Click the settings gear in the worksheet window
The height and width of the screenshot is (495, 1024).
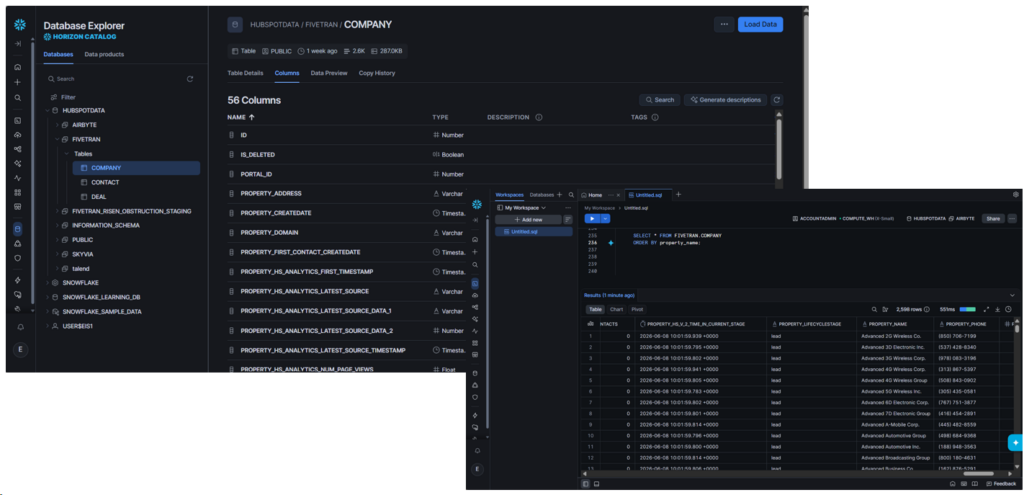click(1016, 195)
